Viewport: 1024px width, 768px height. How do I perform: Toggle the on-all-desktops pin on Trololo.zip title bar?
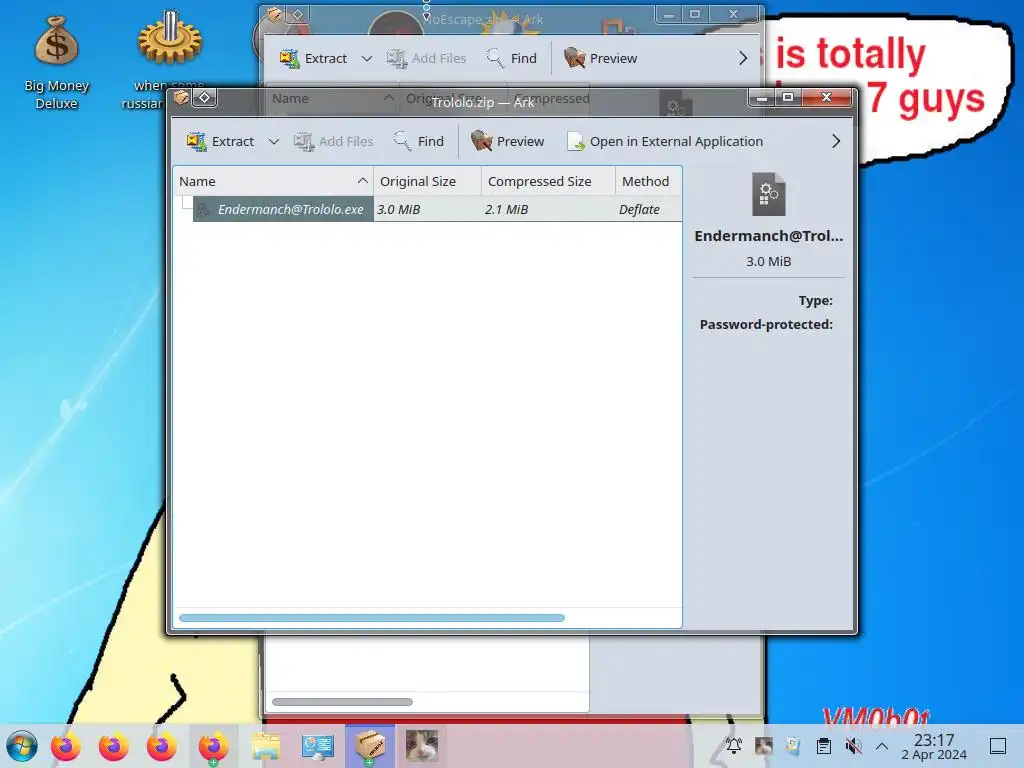[204, 97]
